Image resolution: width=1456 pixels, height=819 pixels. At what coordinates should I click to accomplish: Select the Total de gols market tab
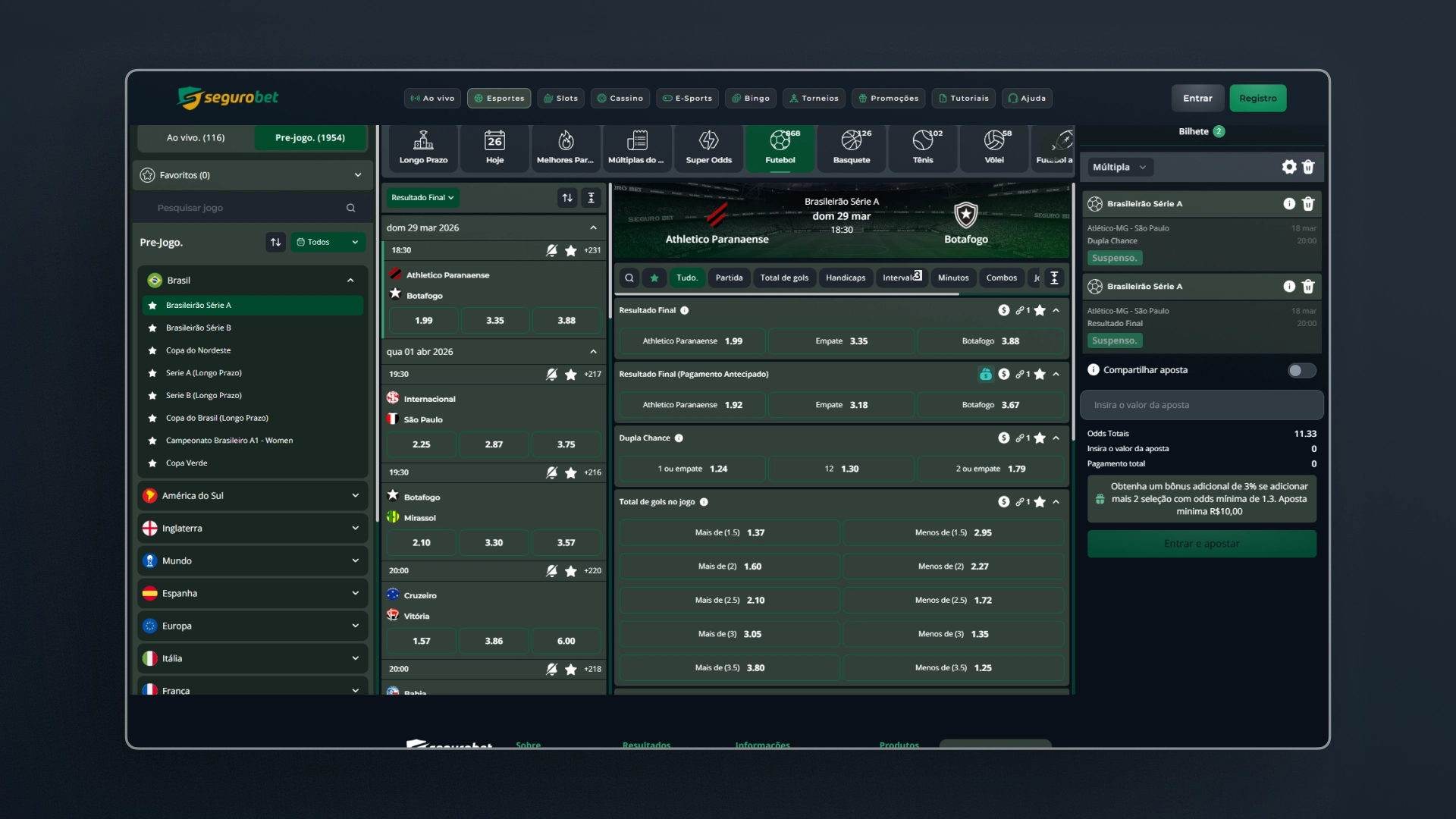click(x=784, y=278)
